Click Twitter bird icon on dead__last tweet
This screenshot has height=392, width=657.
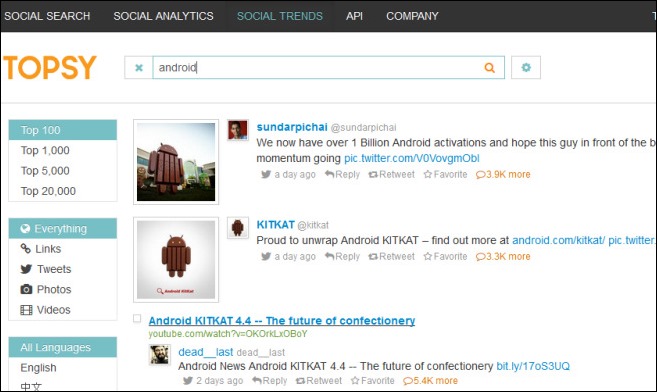point(188,381)
